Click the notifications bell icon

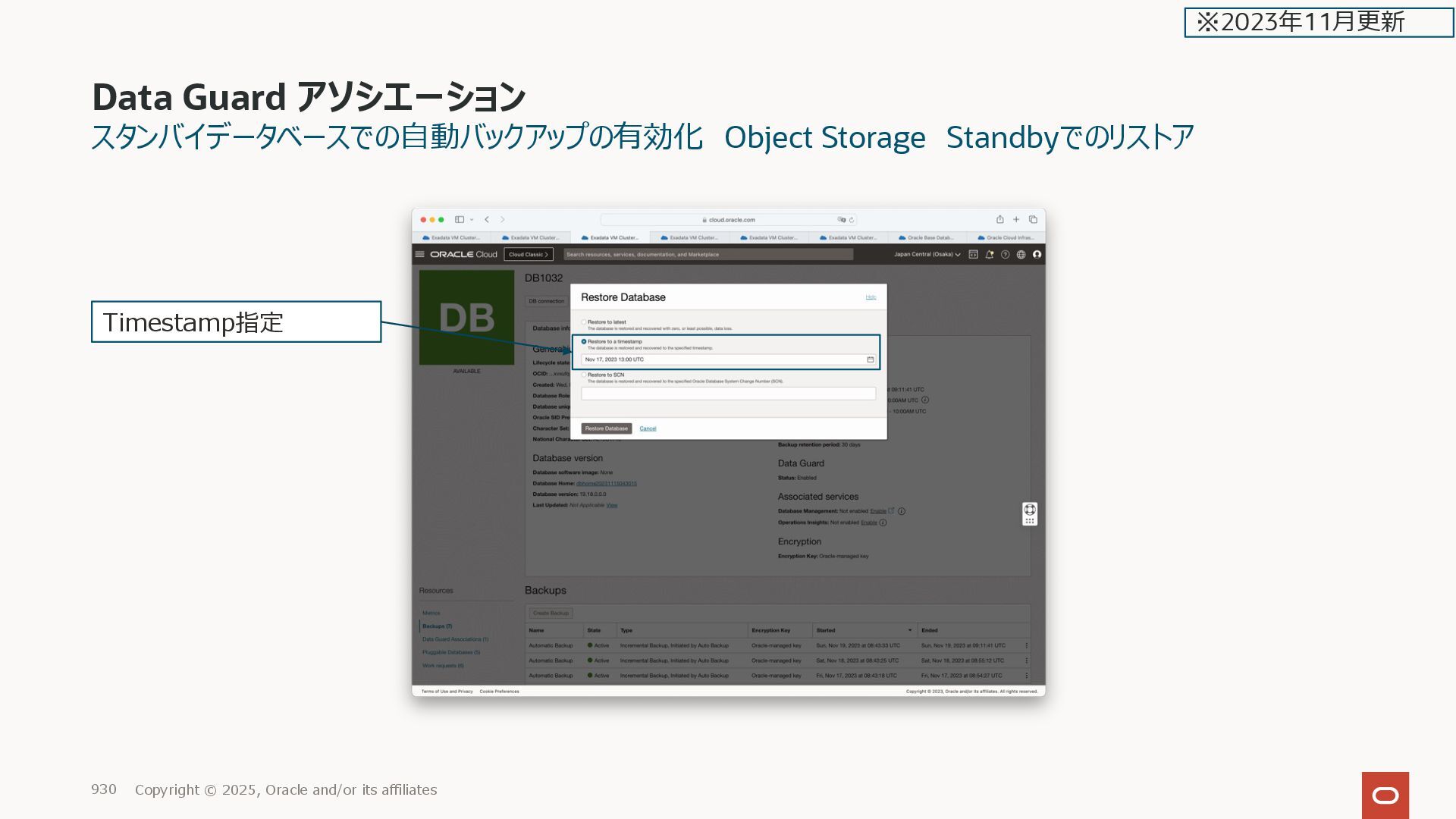point(989,255)
